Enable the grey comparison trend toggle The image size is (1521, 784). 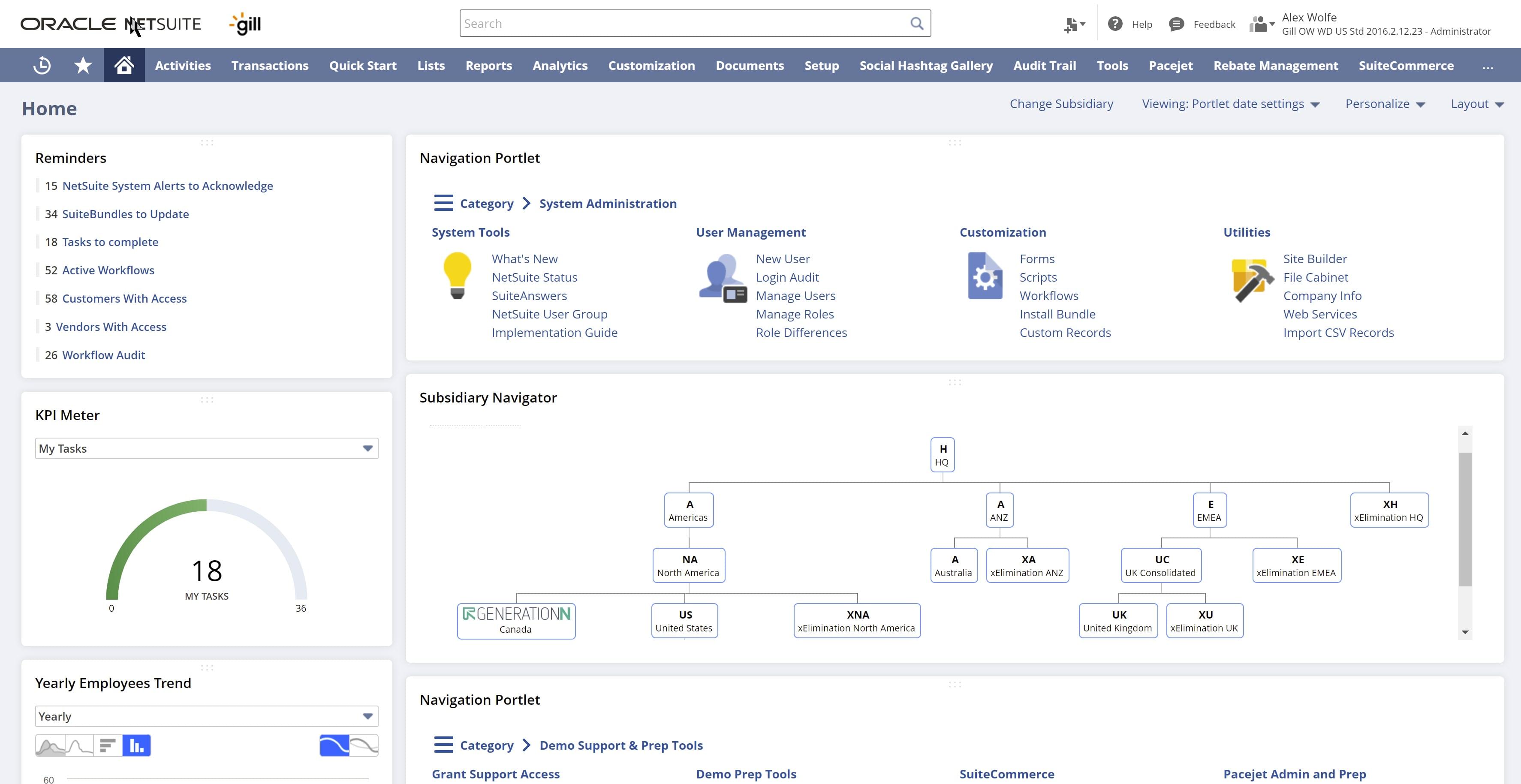coord(364,745)
